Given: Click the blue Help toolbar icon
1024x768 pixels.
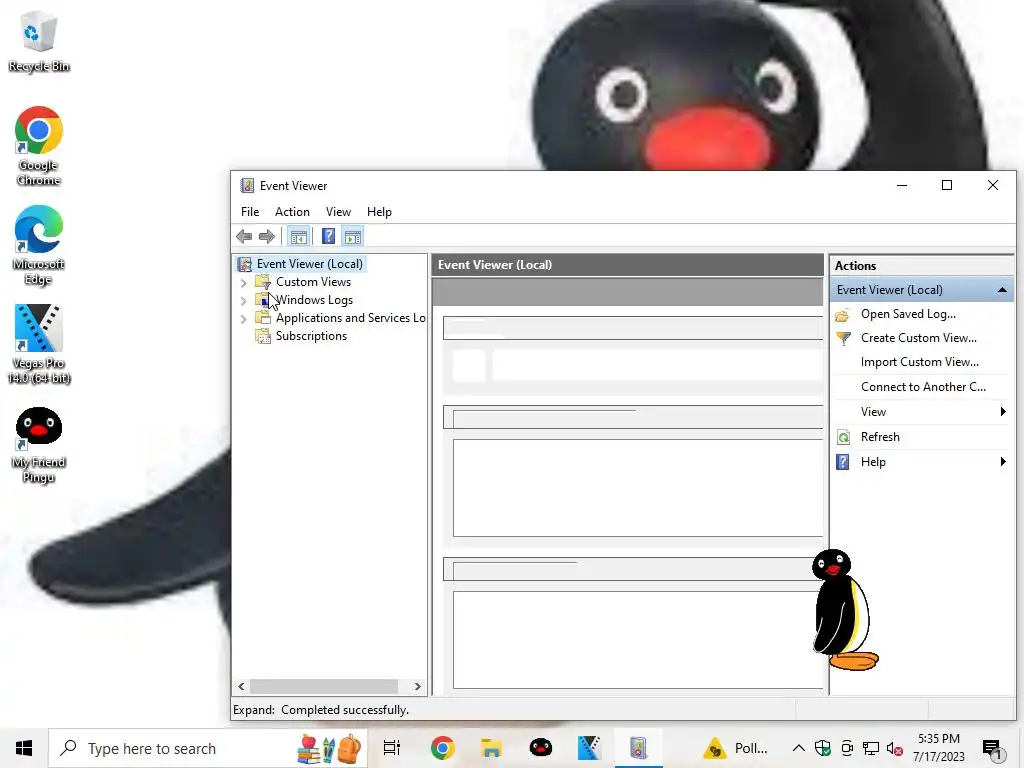Looking at the screenshot, I should [x=328, y=236].
